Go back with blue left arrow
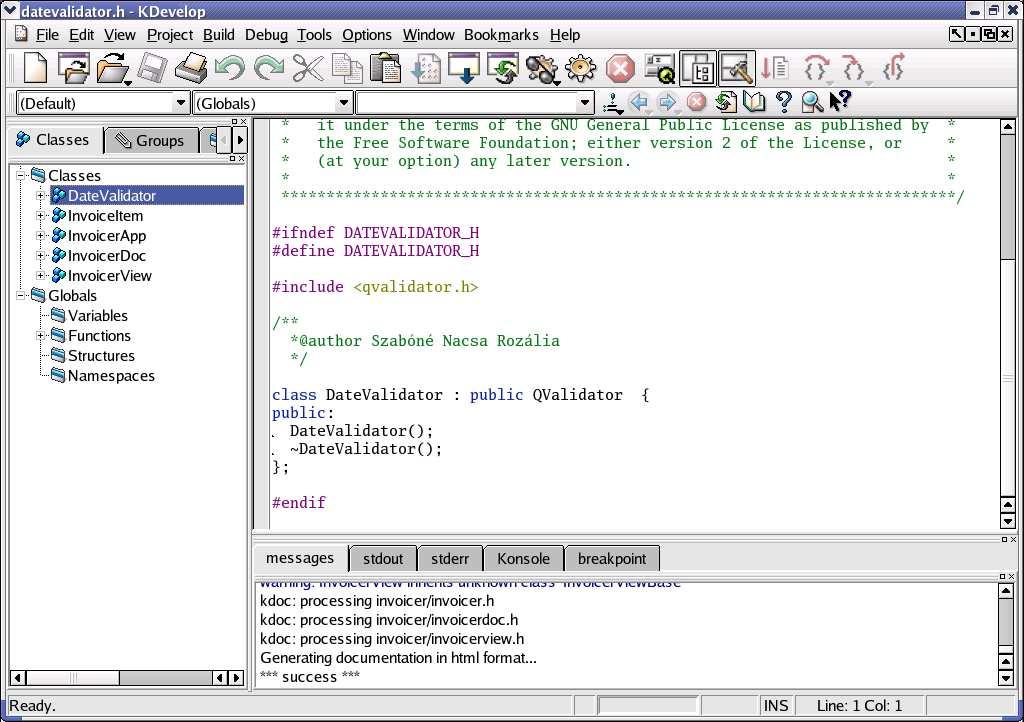This screenshot has height=722, width=1024. pos(639,102)
